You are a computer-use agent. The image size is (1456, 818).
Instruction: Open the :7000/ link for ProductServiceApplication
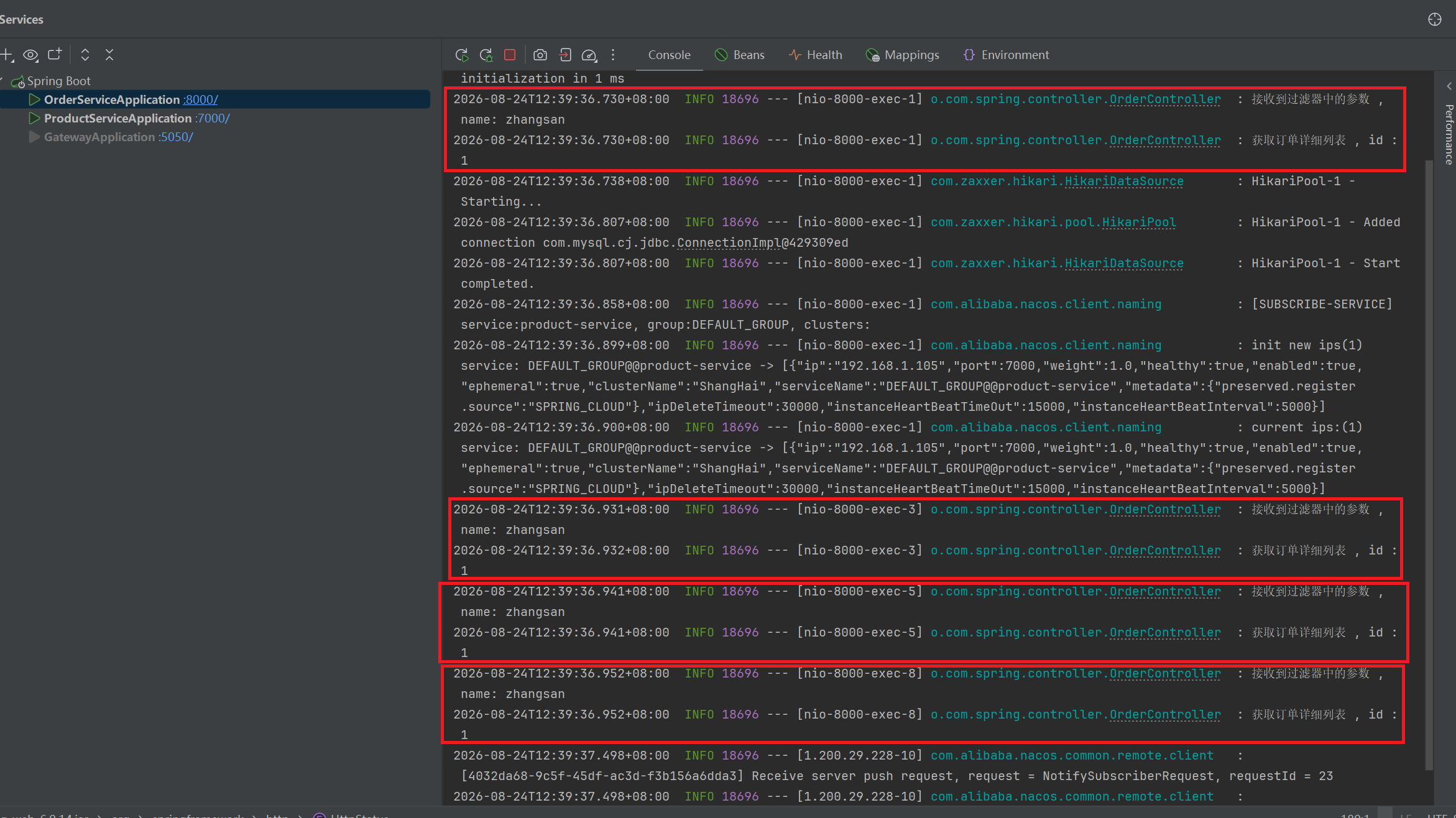pos(212,118)
